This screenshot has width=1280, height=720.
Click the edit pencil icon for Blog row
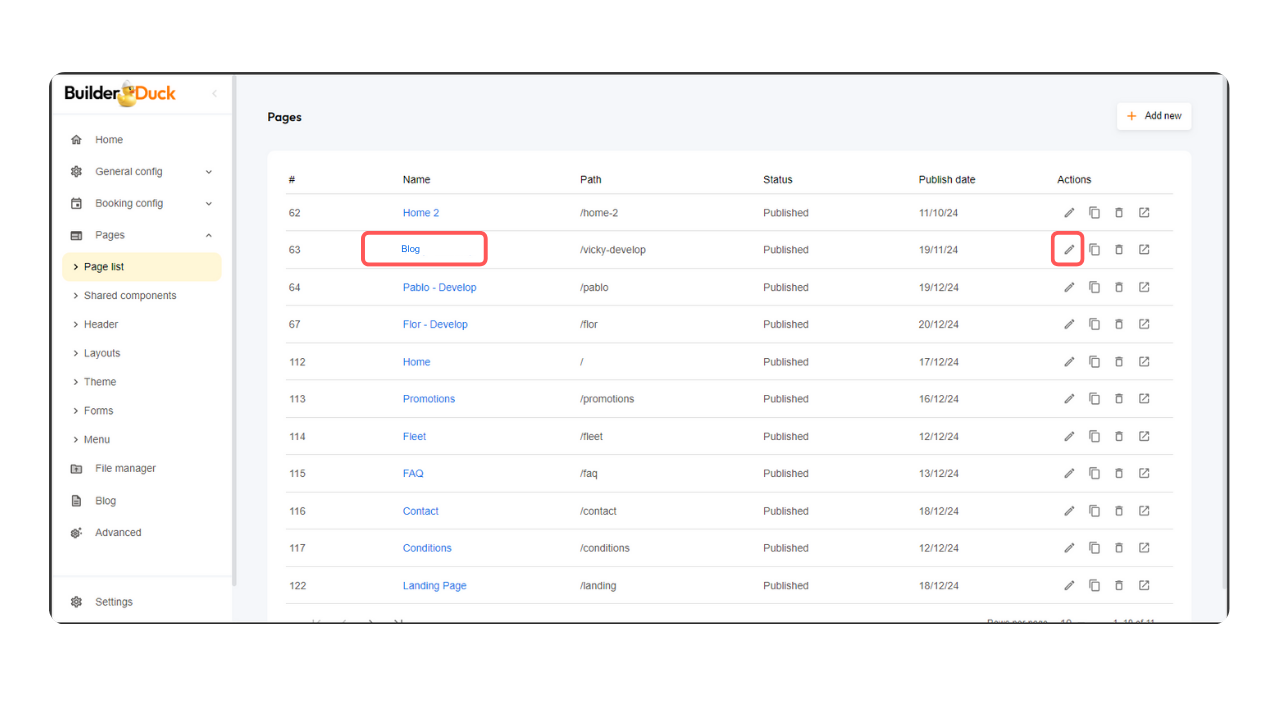point(1068,249)
